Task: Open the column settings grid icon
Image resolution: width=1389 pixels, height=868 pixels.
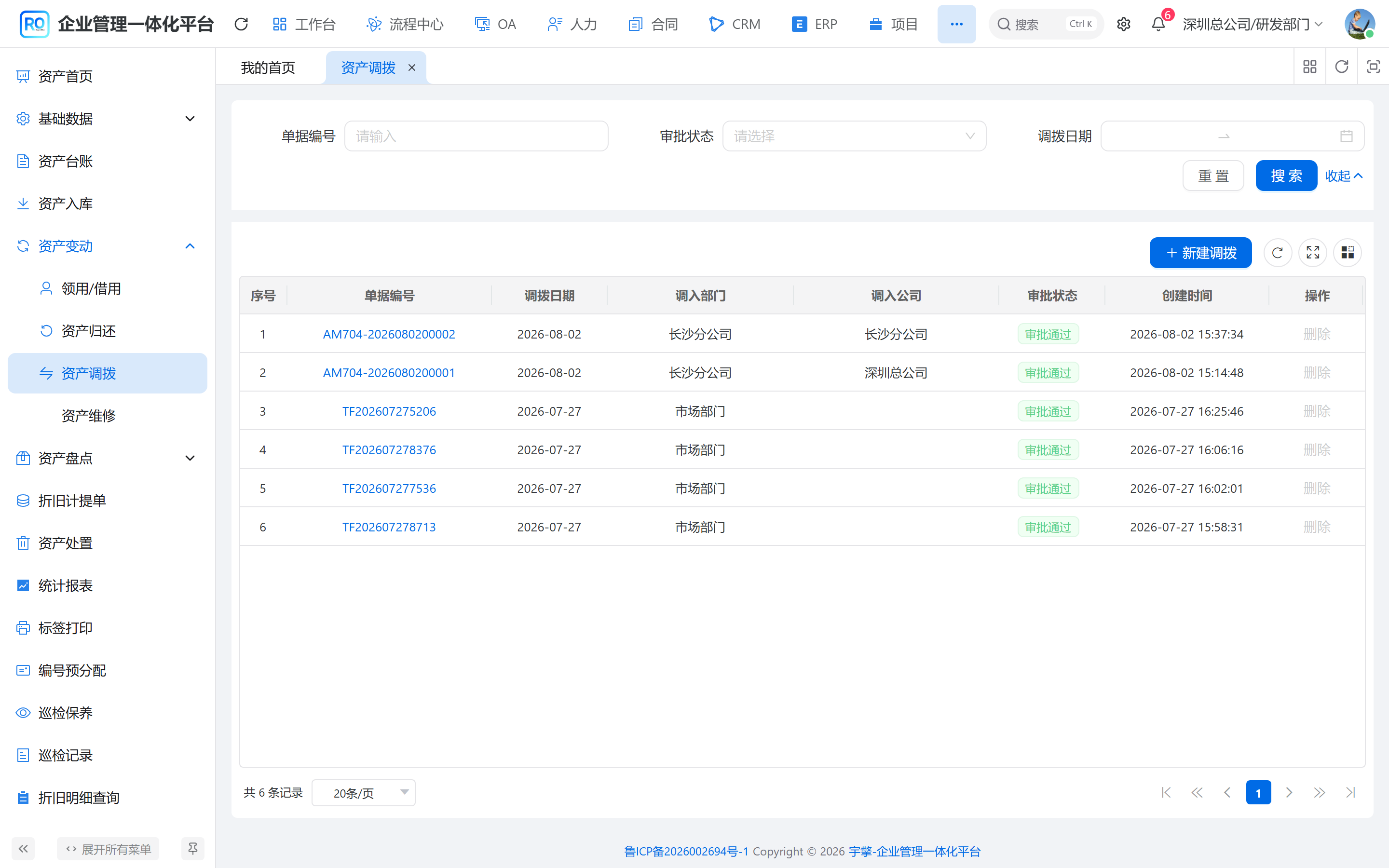Action: pos(1347,253)
